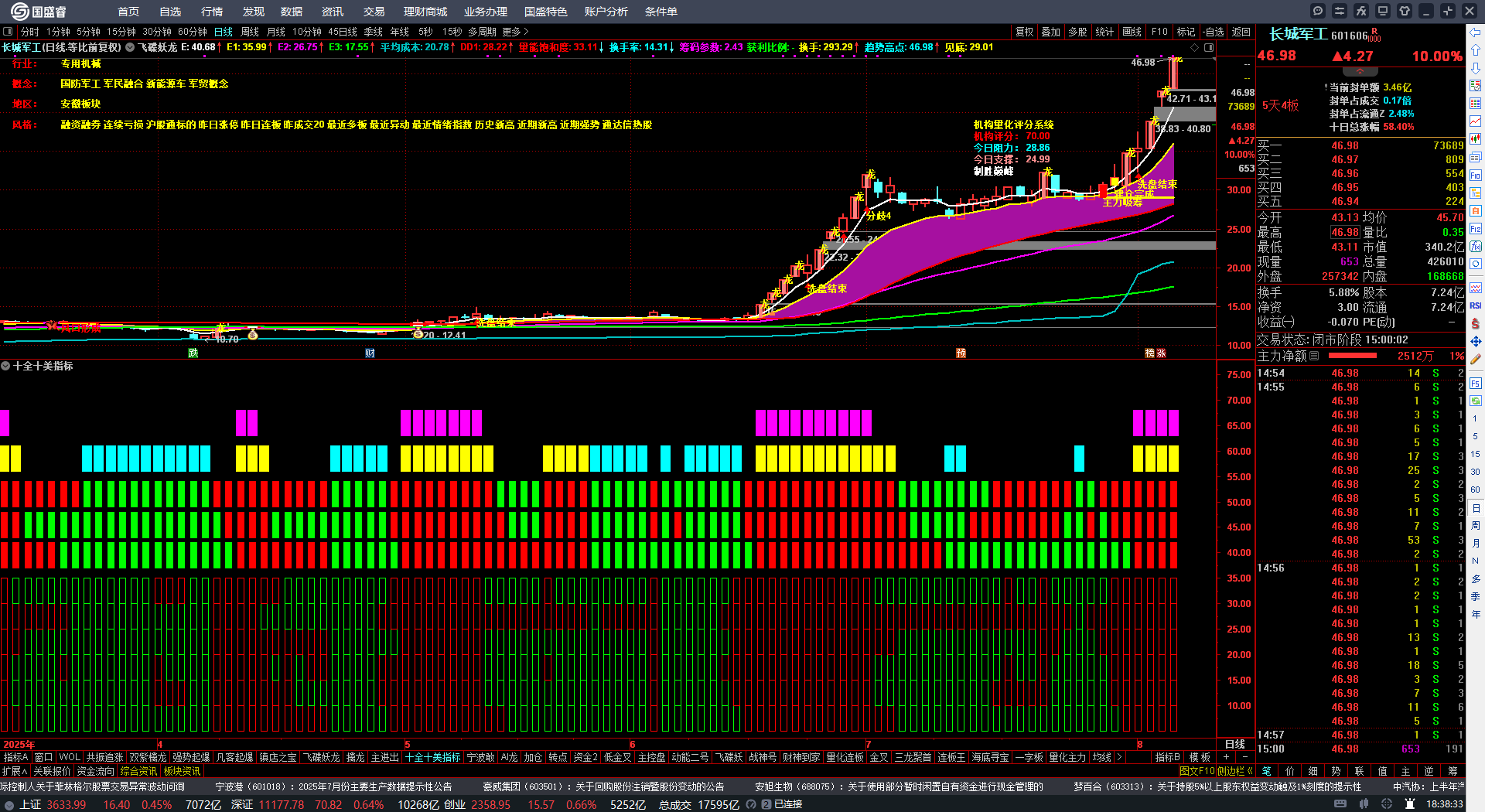Click the crosshair target icon in status bar

click(1386, 804)
